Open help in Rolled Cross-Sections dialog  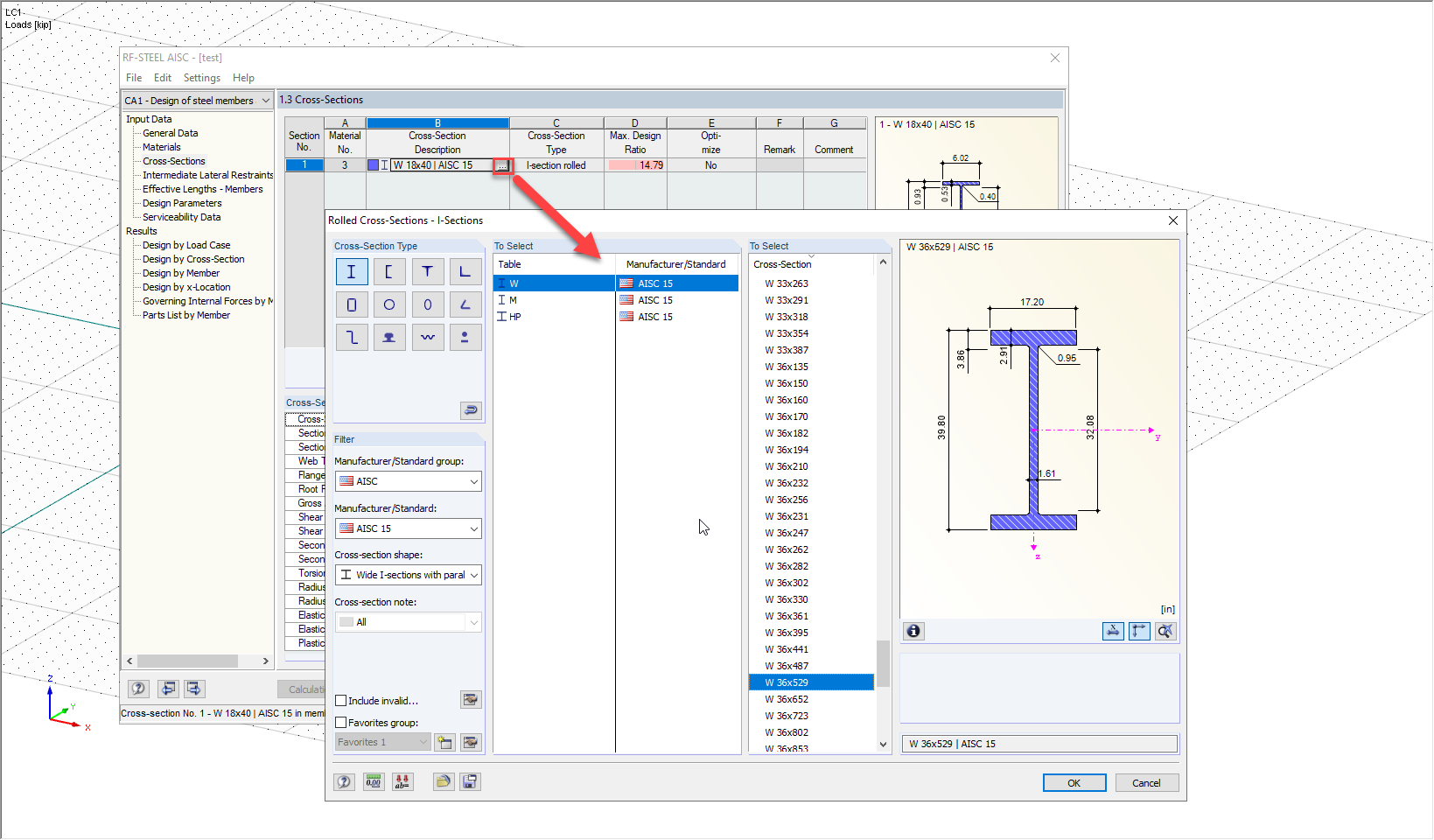coord(344,781)
